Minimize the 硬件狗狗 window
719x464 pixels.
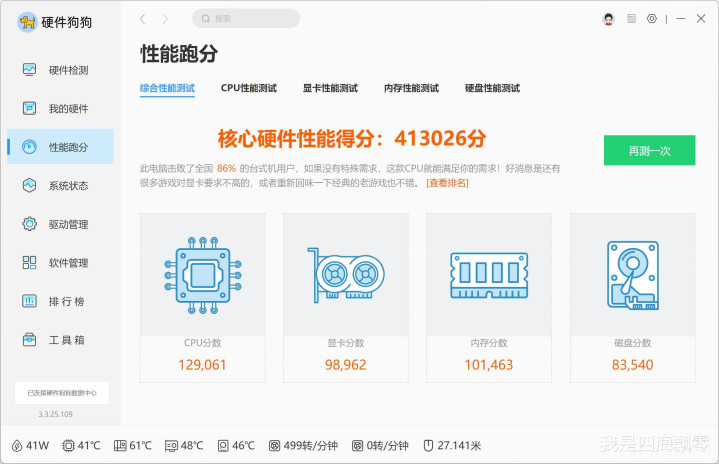(680, 18)
